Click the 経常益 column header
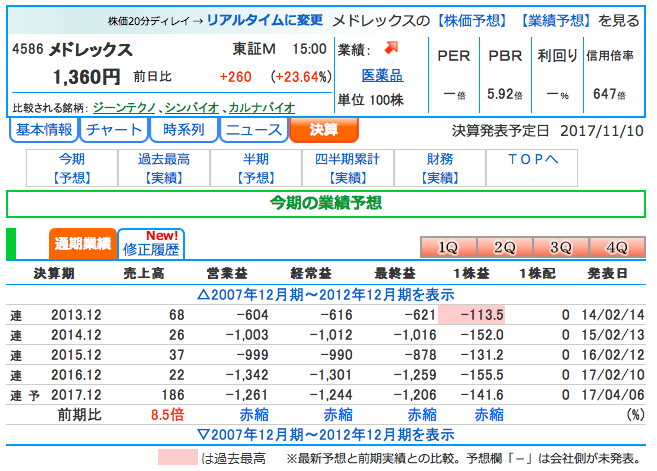 311,273
